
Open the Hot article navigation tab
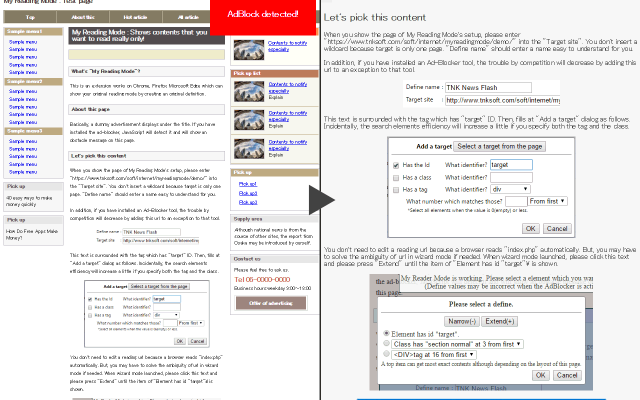click(x=136, y=17)
